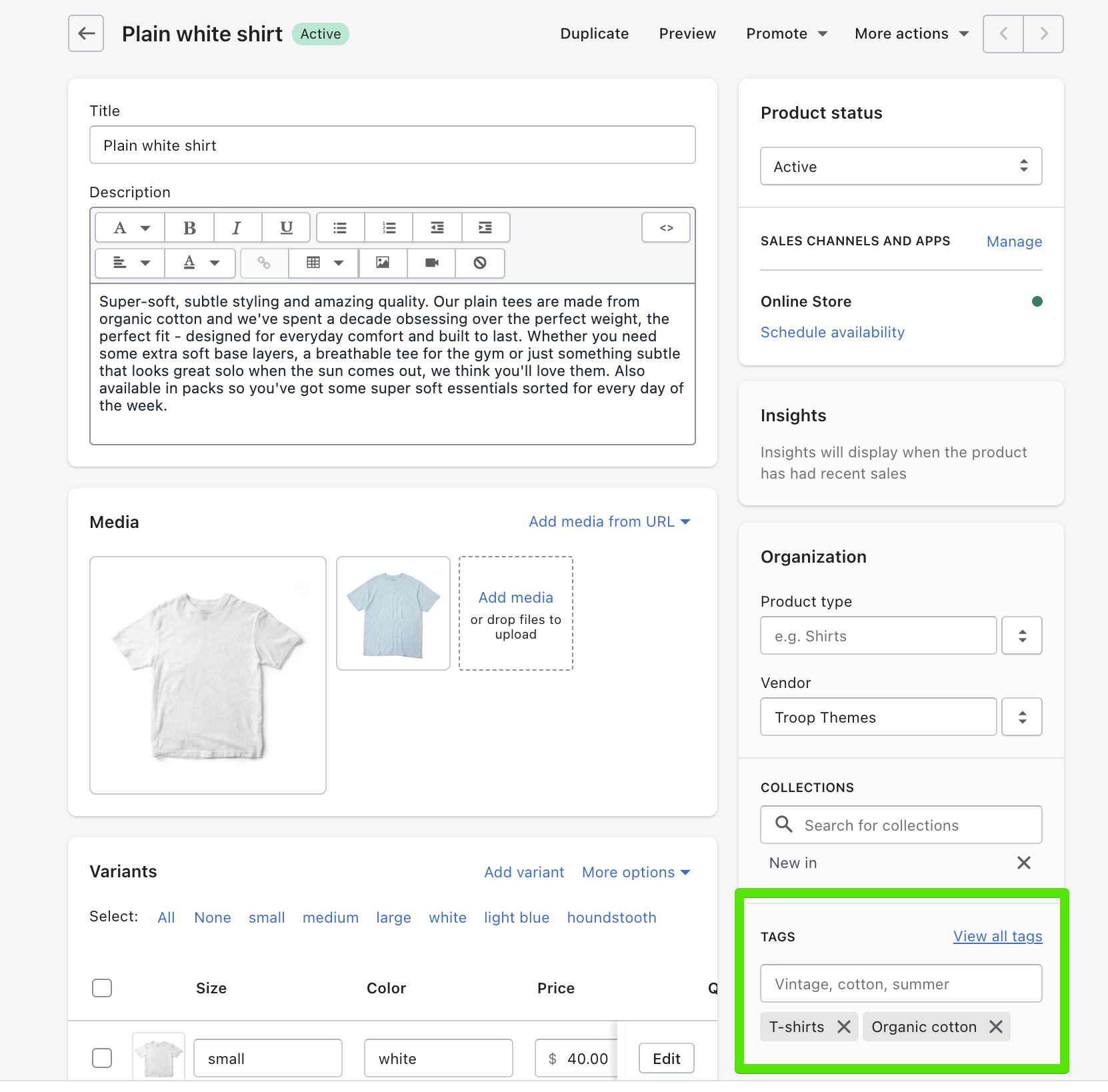Preview the product
This screenshot has height=1092, width=1108.
pyautogui.click(x=687, y=33)
